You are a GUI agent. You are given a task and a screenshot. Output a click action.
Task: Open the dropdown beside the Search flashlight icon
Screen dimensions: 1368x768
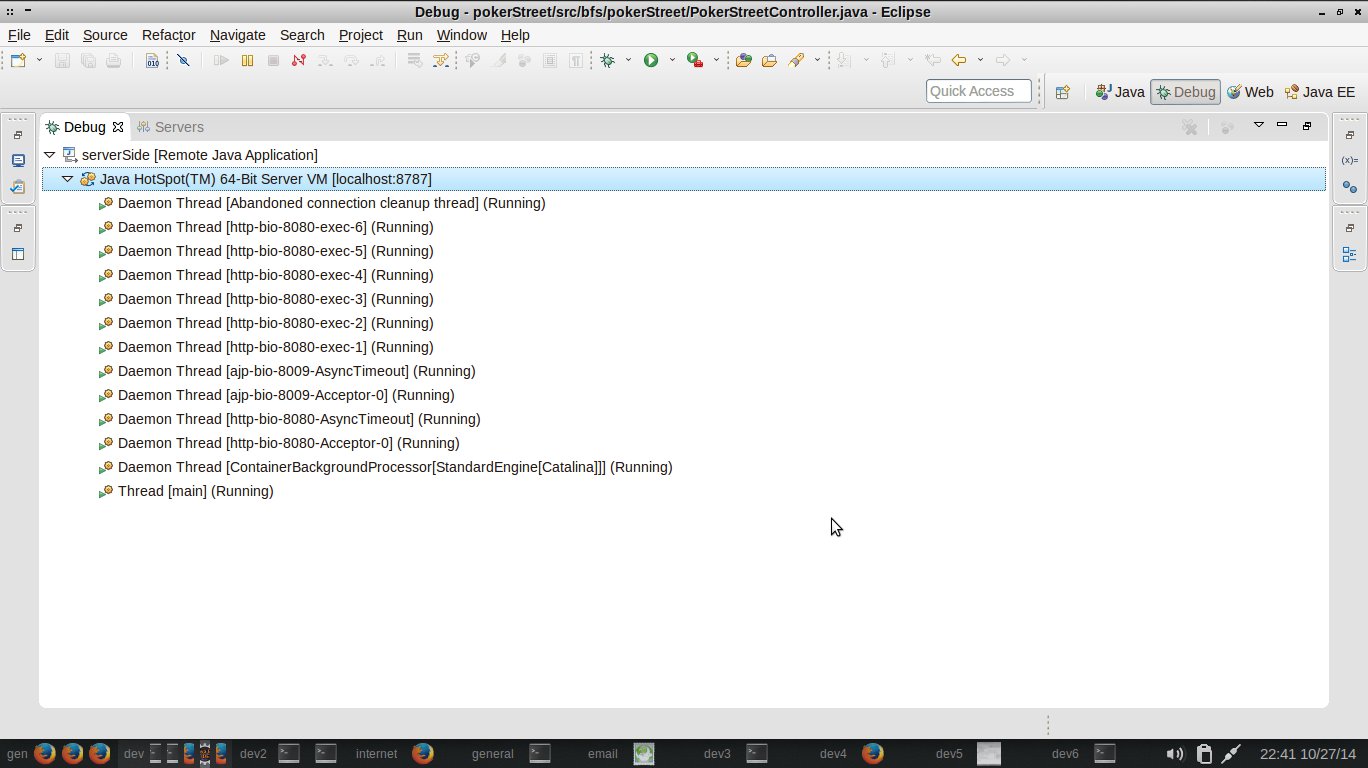coord(817,60)
